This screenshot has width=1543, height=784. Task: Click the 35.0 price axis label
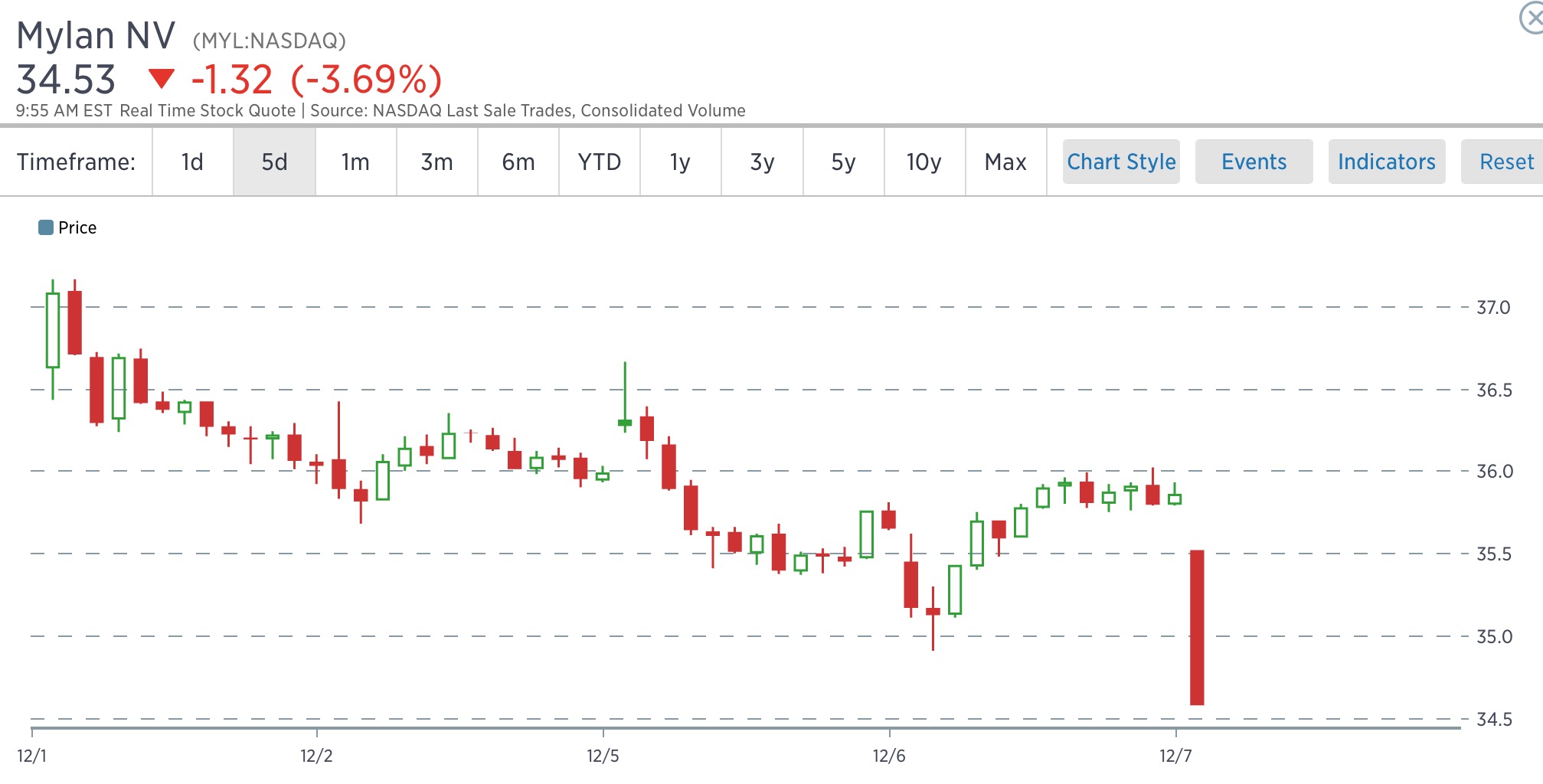coord(1494,636)
